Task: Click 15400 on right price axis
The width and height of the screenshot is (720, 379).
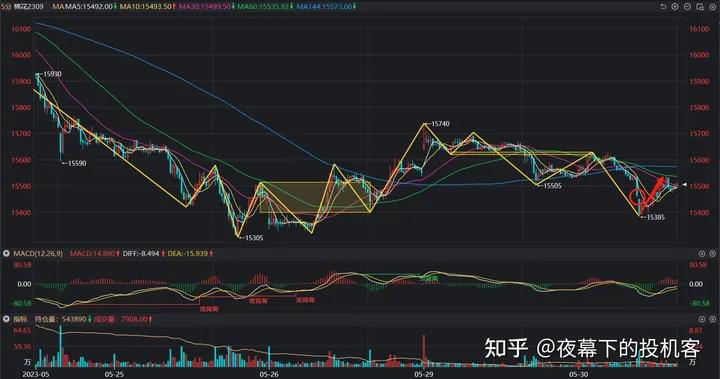Action: [x=699, y=213]
